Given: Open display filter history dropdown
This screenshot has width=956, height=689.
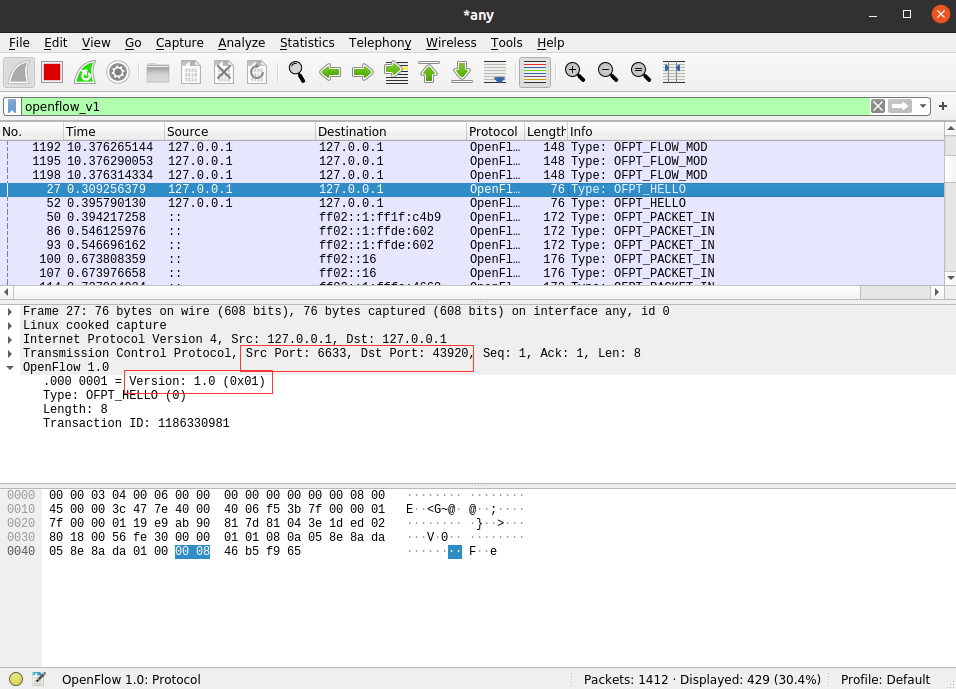Looking at the screenshot, I should click(x=922, y=107).
